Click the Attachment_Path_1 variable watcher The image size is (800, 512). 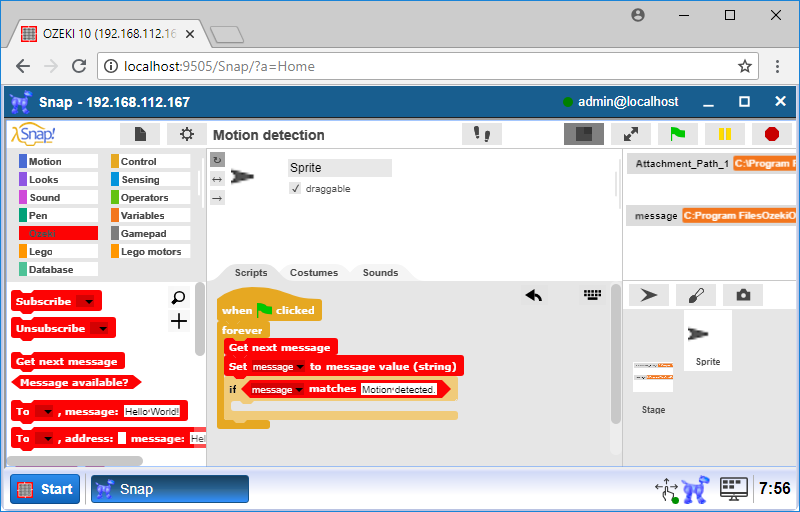712,164
